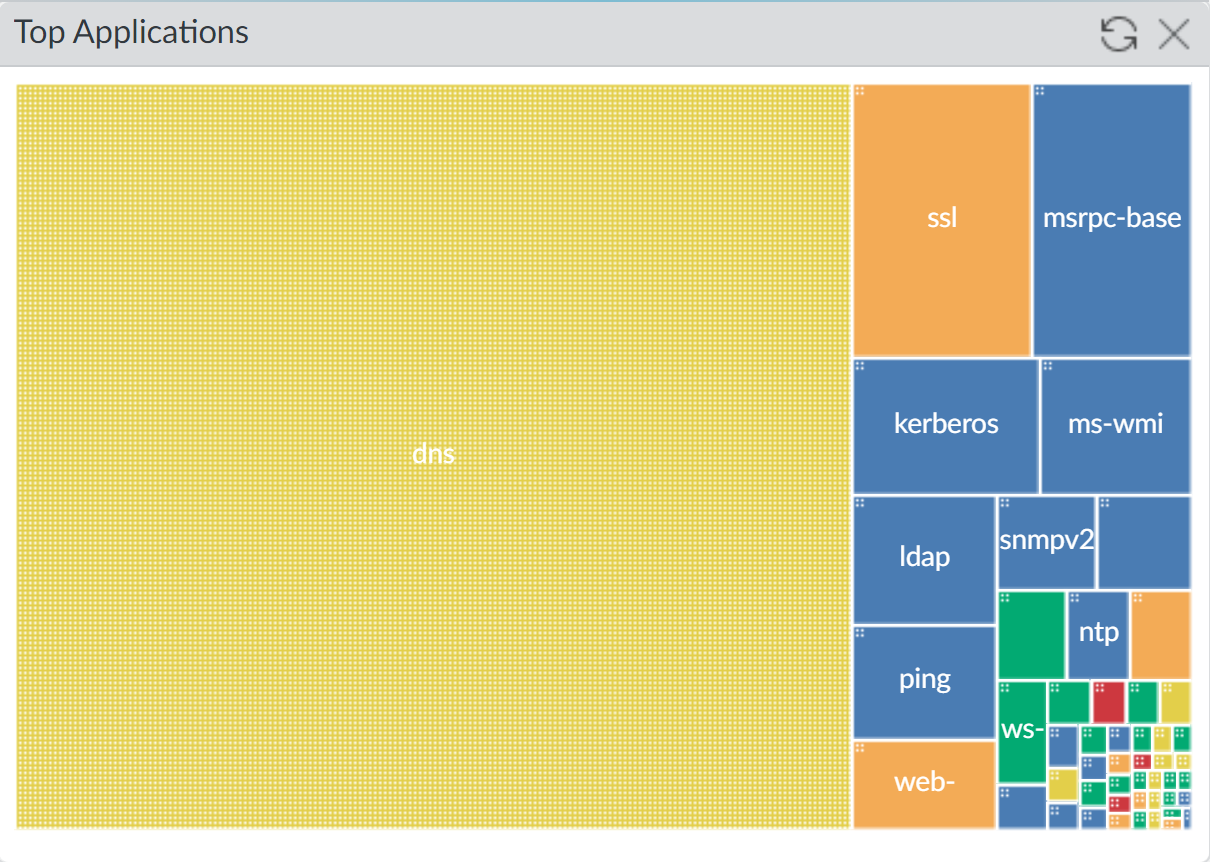
Task: Click the ms-wmi tile
Action: click(x=1115, y=425)
